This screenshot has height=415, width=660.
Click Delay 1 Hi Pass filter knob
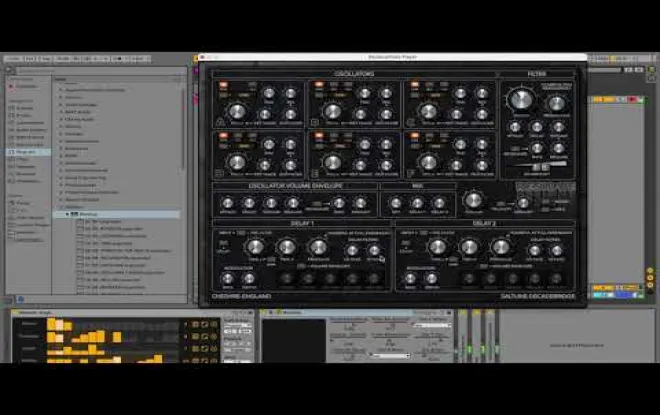click(x=374, y=251)
